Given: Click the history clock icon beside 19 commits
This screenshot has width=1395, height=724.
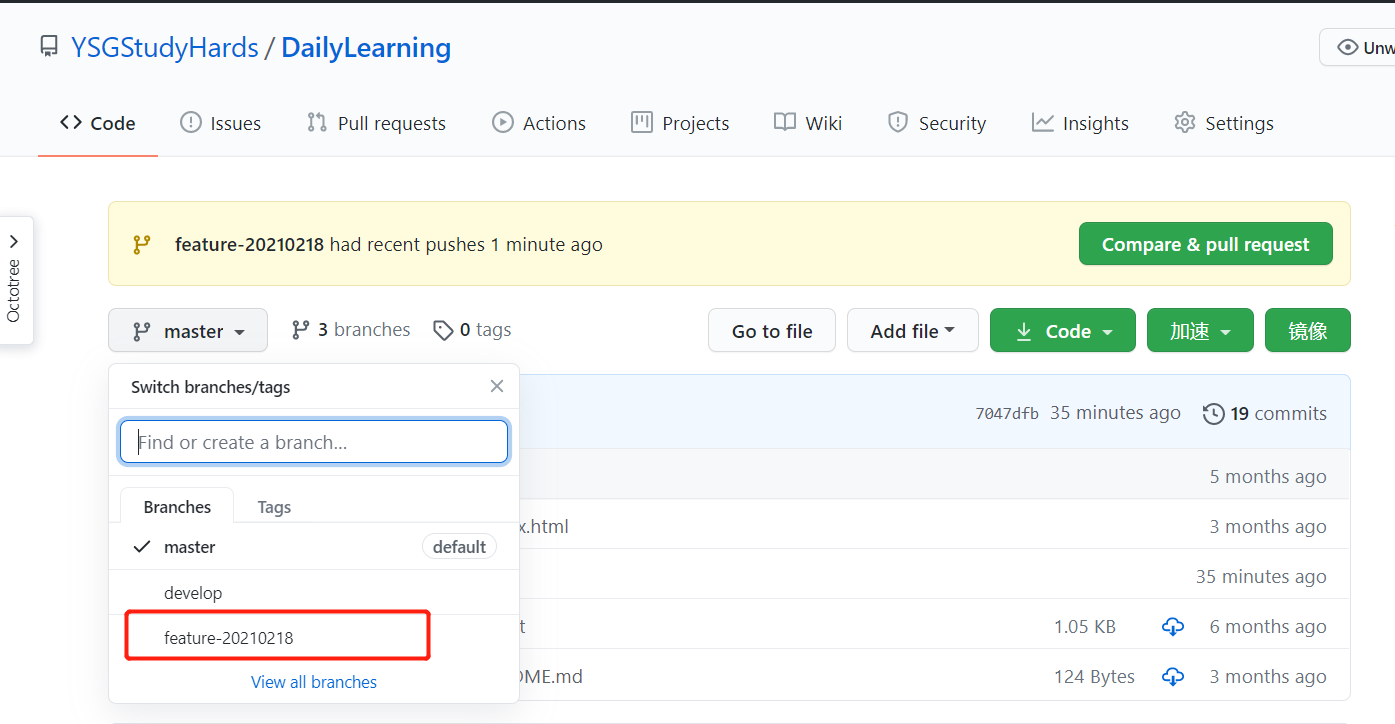Looking at the screenshot, I should 1213,414.
